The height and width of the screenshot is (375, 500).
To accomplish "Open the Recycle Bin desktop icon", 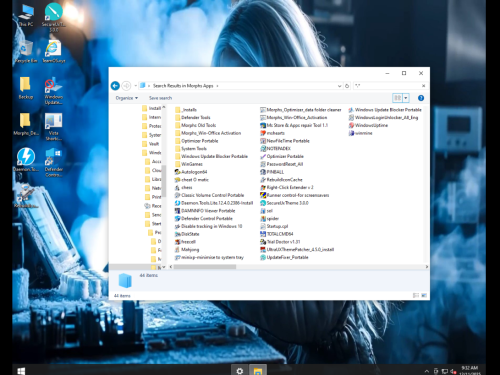I will 26,52.
